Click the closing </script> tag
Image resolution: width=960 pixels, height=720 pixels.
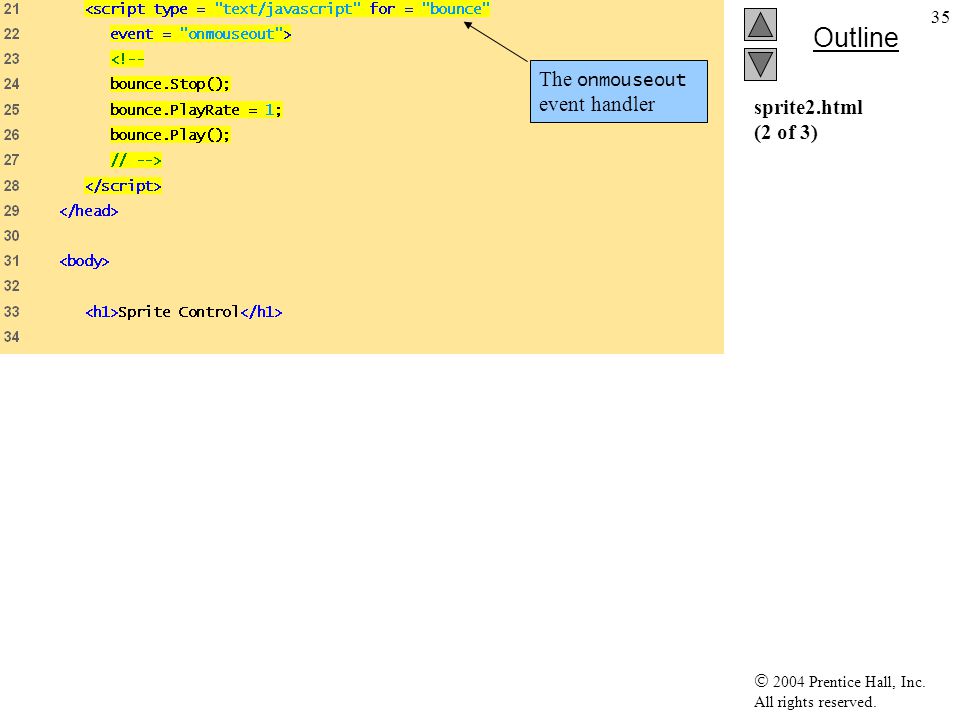123,186
